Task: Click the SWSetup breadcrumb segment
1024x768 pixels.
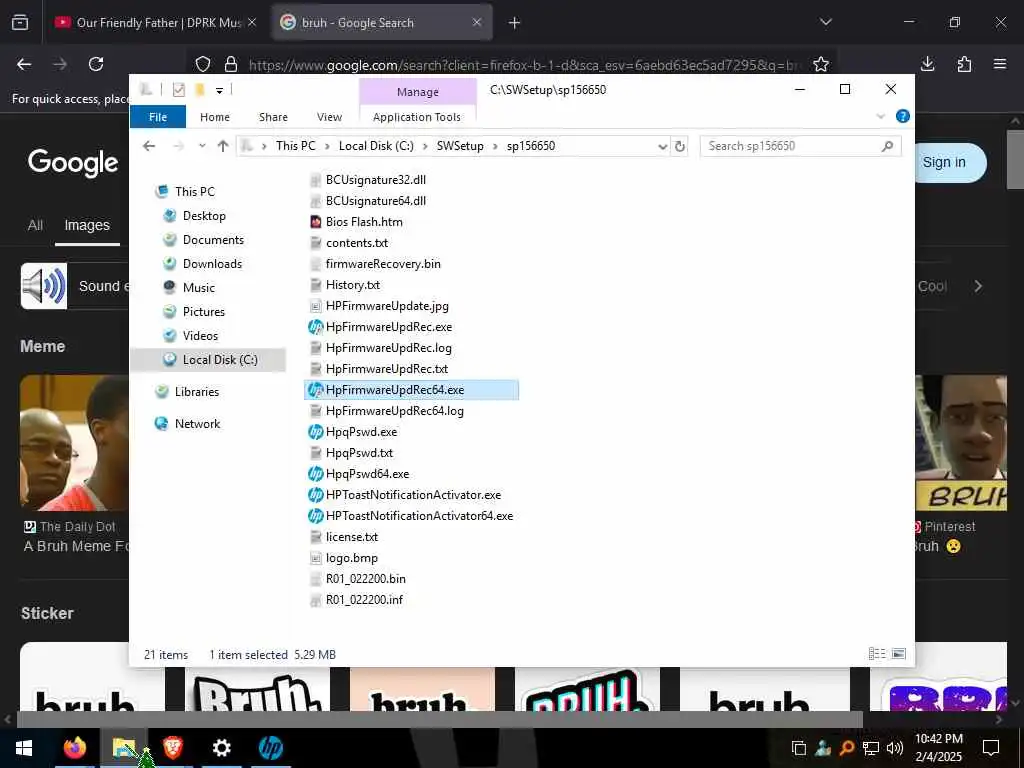Action: click(460, 146)
